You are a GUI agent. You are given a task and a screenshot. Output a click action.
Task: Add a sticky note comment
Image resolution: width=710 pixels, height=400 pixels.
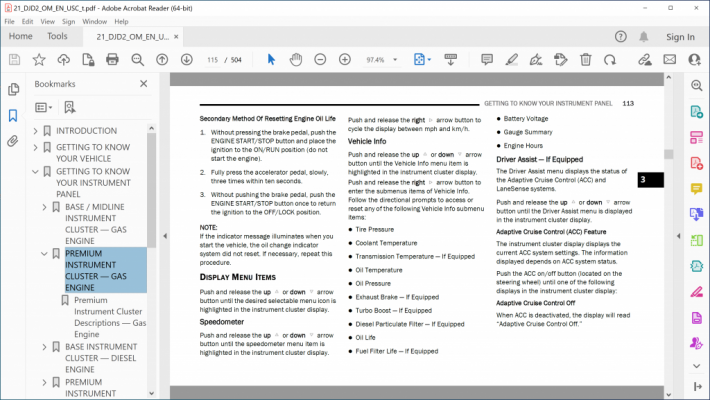pos(487,59)
